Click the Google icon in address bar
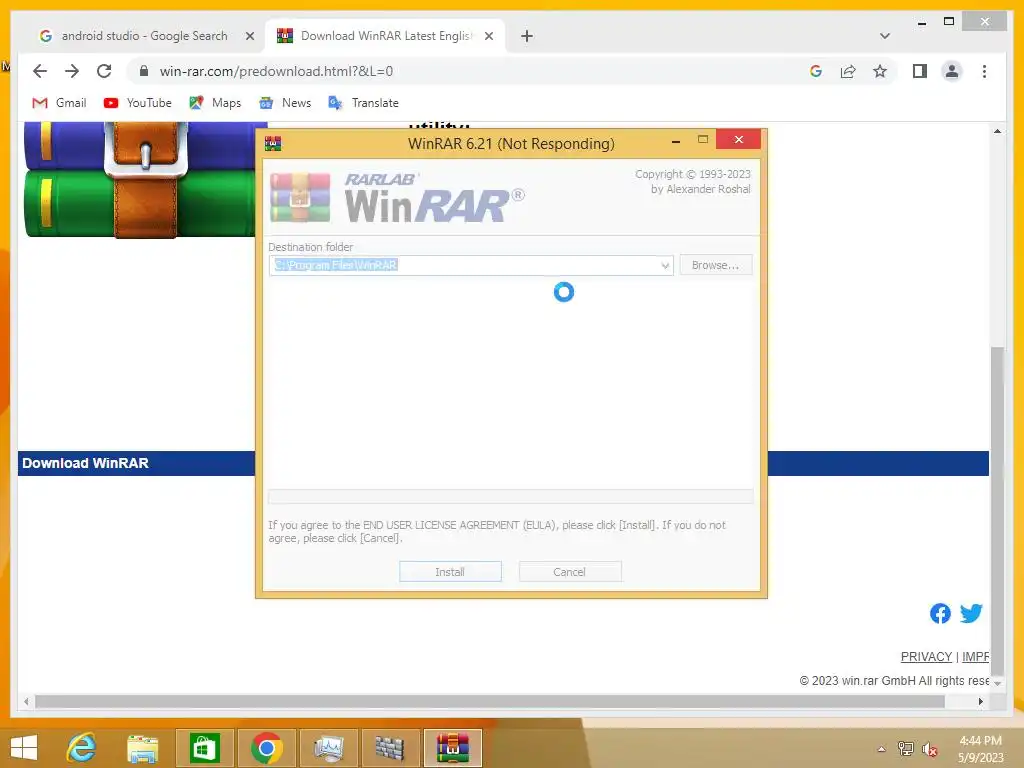1024x768 pixels. point(816,71)
